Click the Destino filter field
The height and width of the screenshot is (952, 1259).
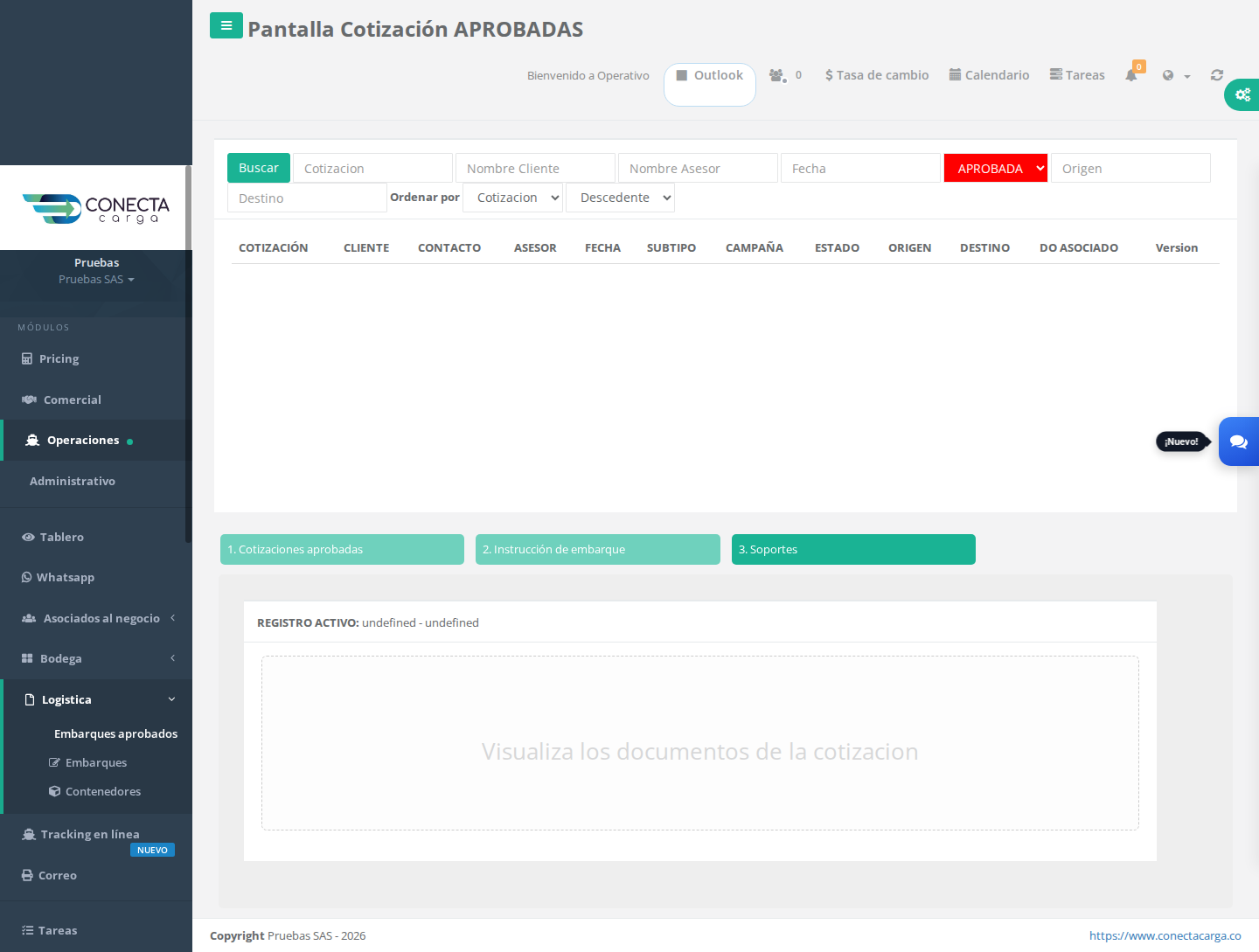(x=307, y=198)
